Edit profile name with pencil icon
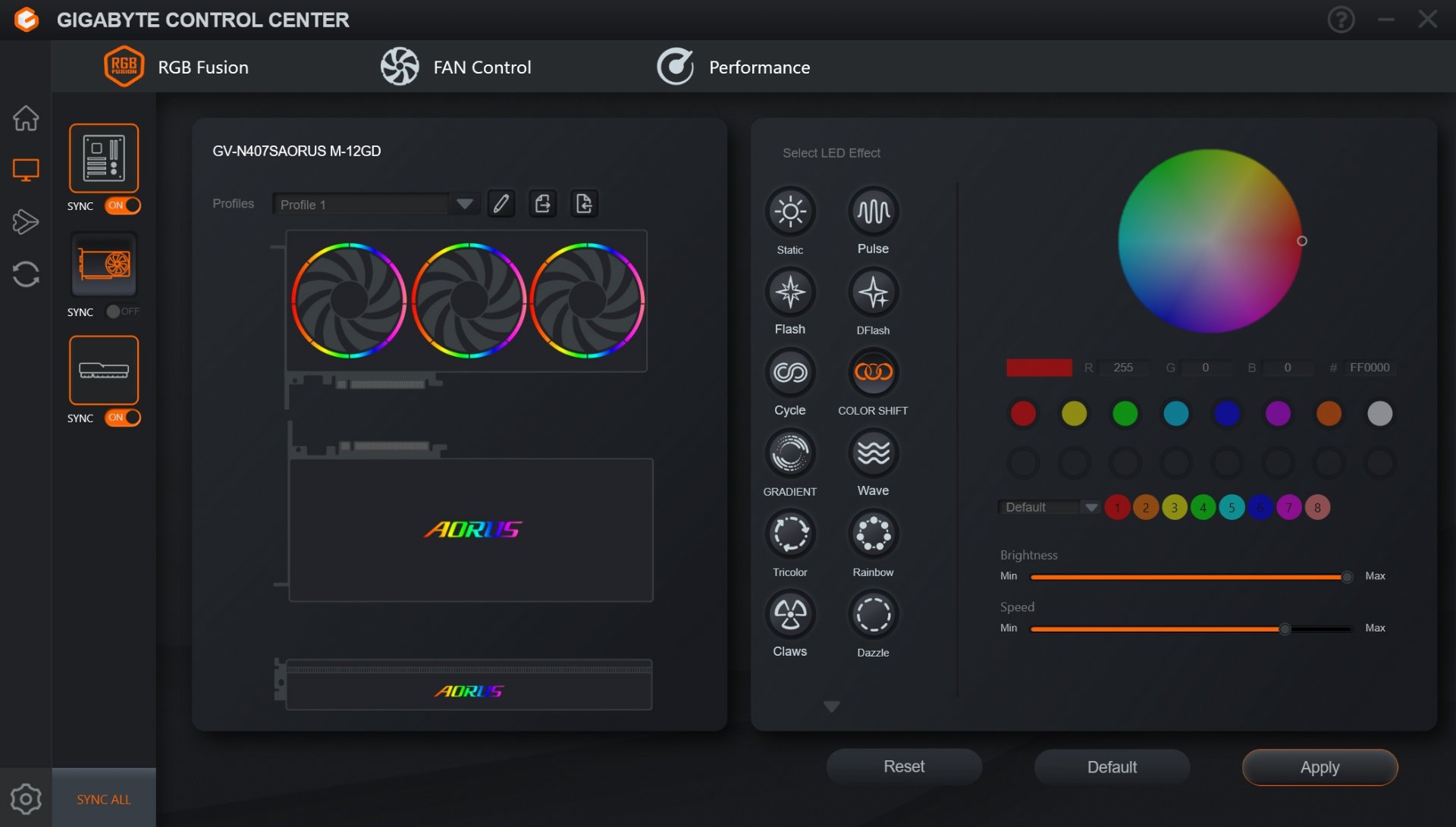Image resolution: width=1456 pixels, height=827 pixels. [501, 204]
